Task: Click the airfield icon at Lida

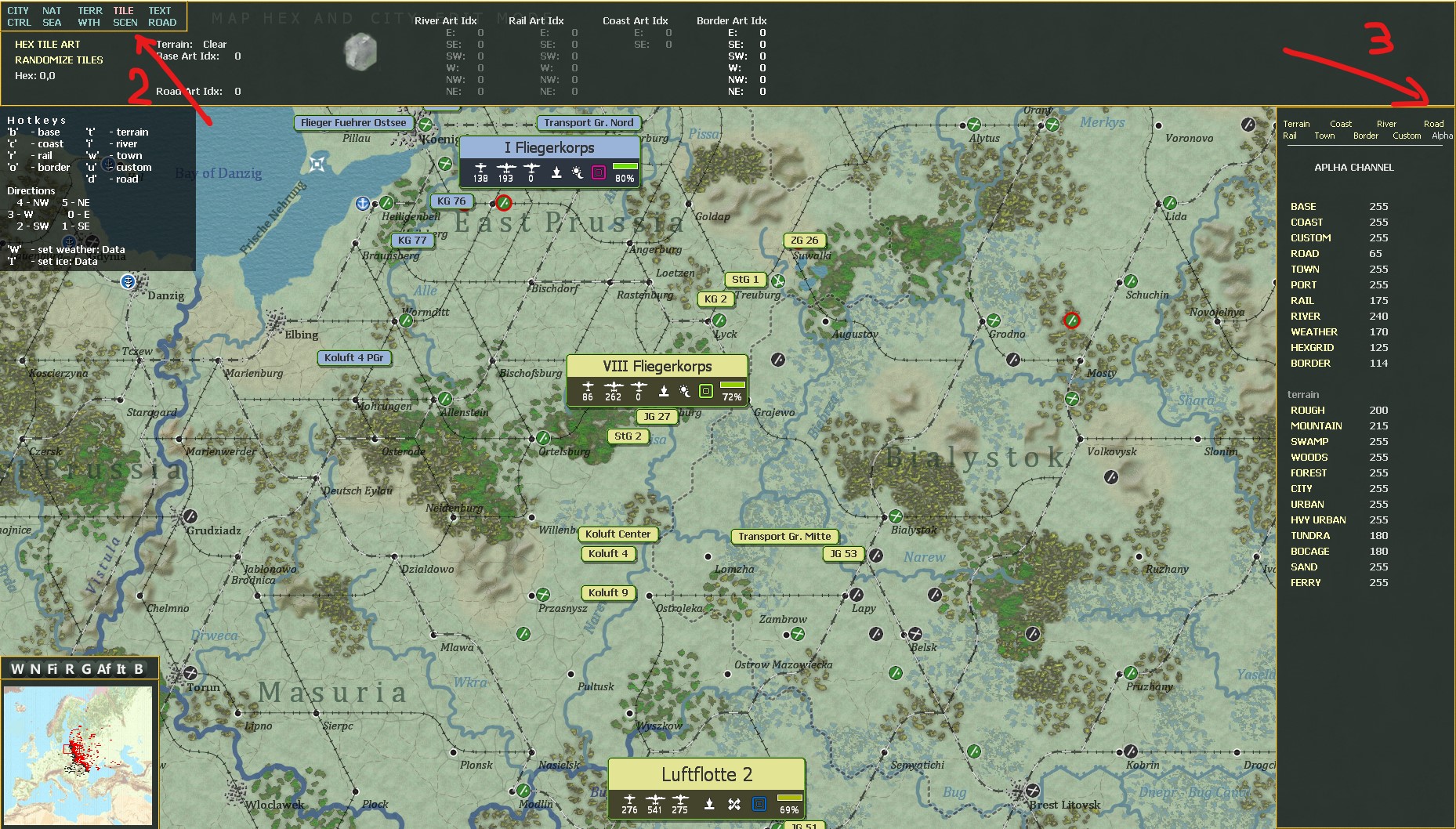Action: point(1170,203)
